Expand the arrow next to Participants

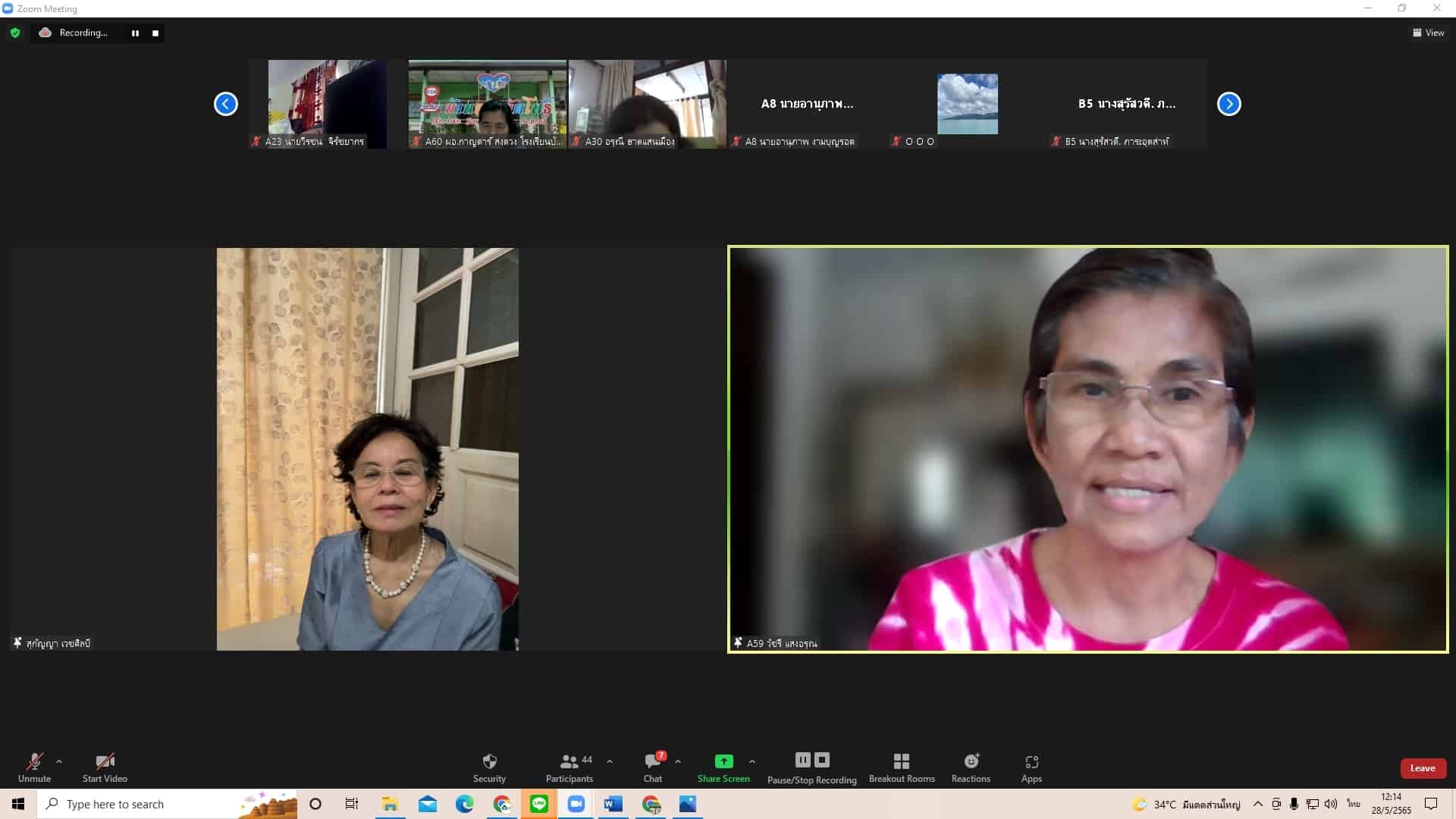click(610, 761)
